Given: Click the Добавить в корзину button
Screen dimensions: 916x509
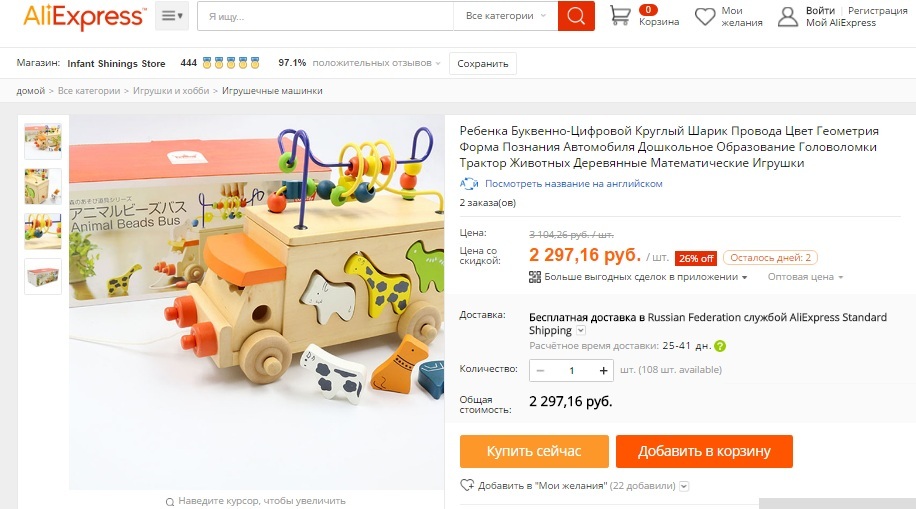Looking at the screenshot, I should coord(704,451).
